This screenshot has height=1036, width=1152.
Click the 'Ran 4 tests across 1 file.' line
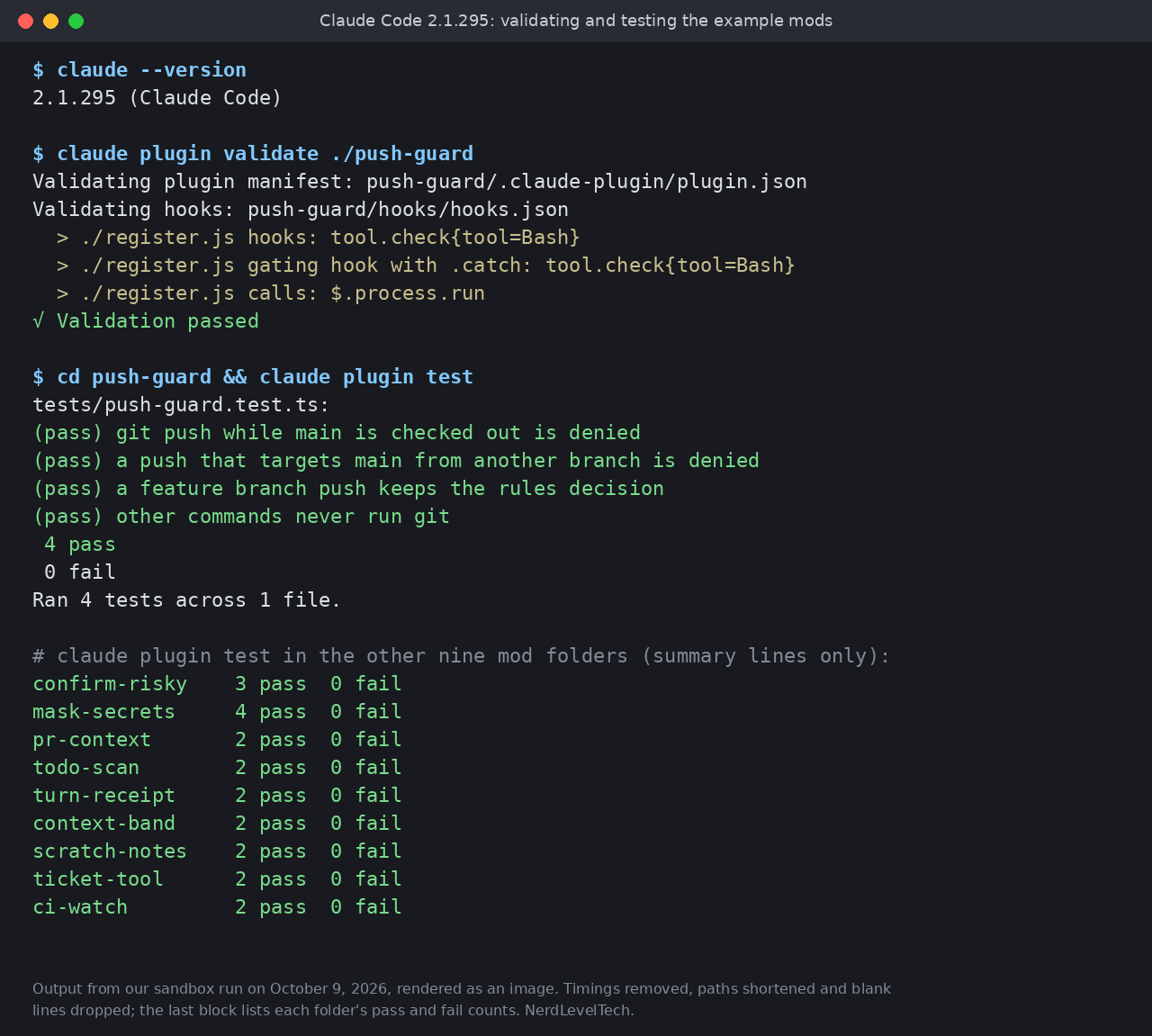(x=187, y=600)
